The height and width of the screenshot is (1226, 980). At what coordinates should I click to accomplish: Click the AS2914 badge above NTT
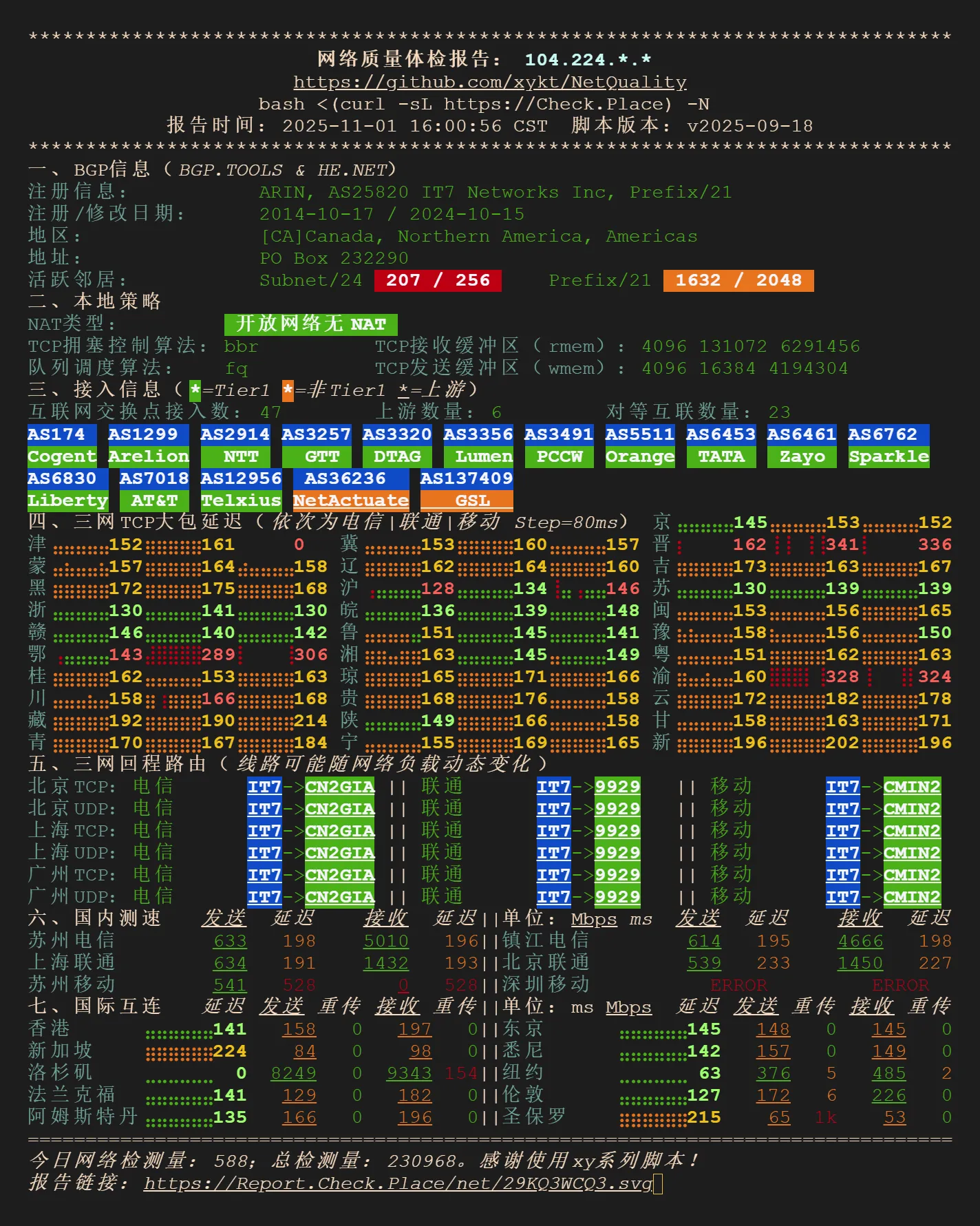[x=235, y=434]
